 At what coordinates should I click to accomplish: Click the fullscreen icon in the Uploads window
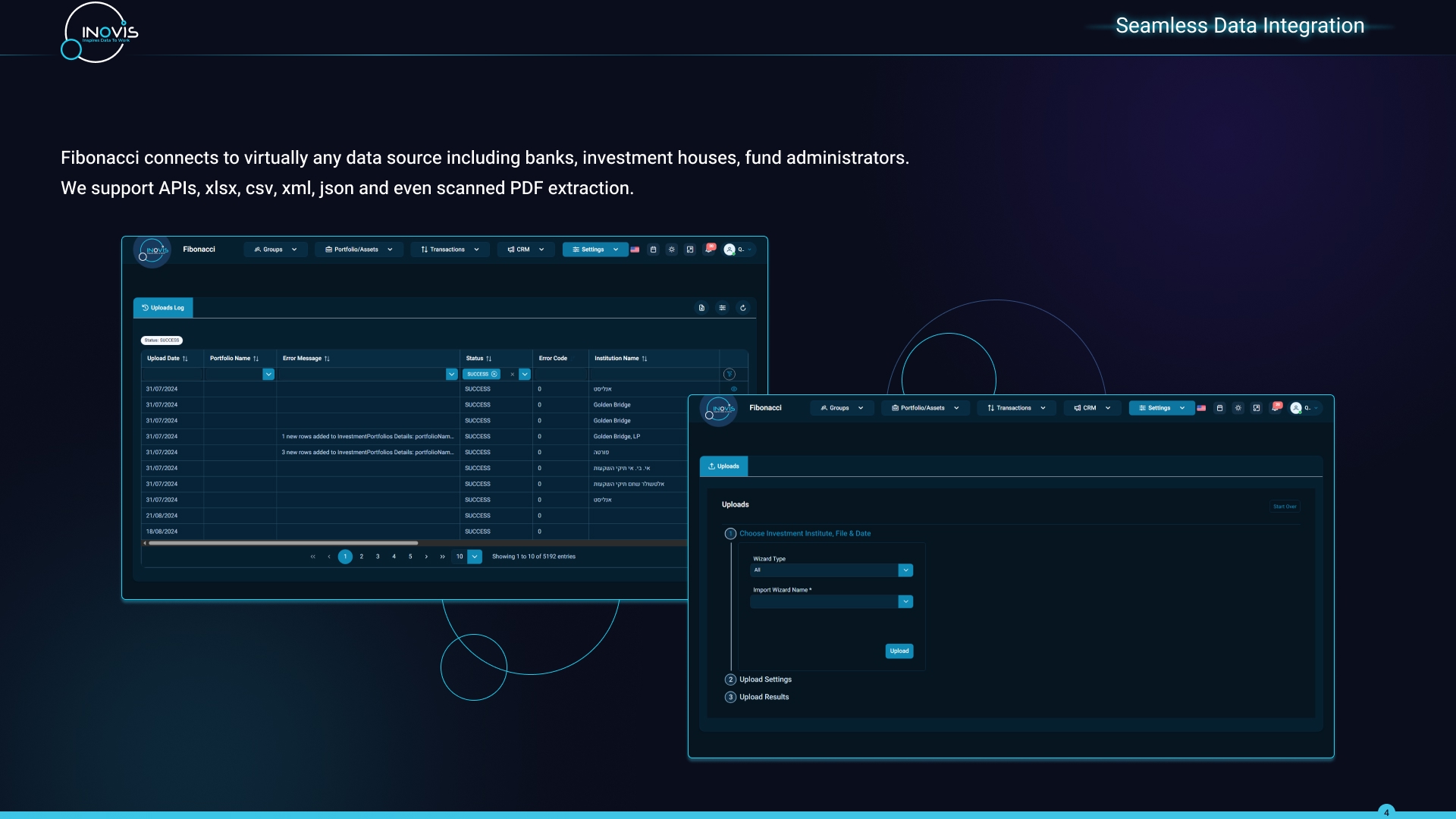tap(1257, 408)
